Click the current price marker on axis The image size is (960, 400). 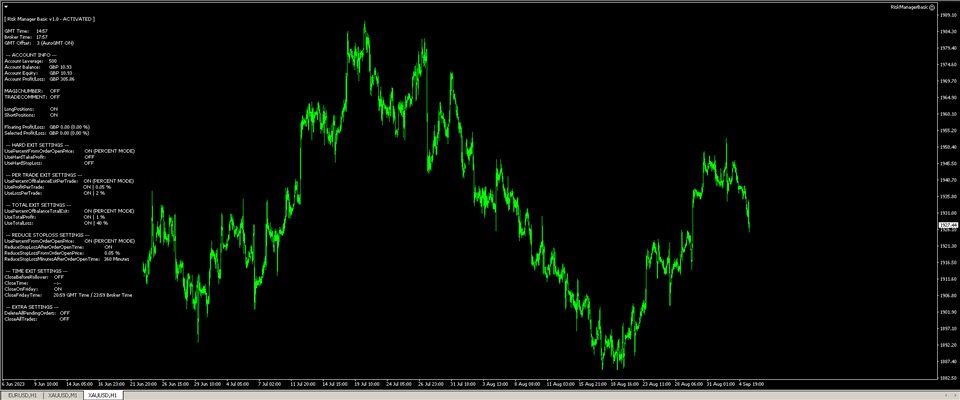(x=948, y=225)
